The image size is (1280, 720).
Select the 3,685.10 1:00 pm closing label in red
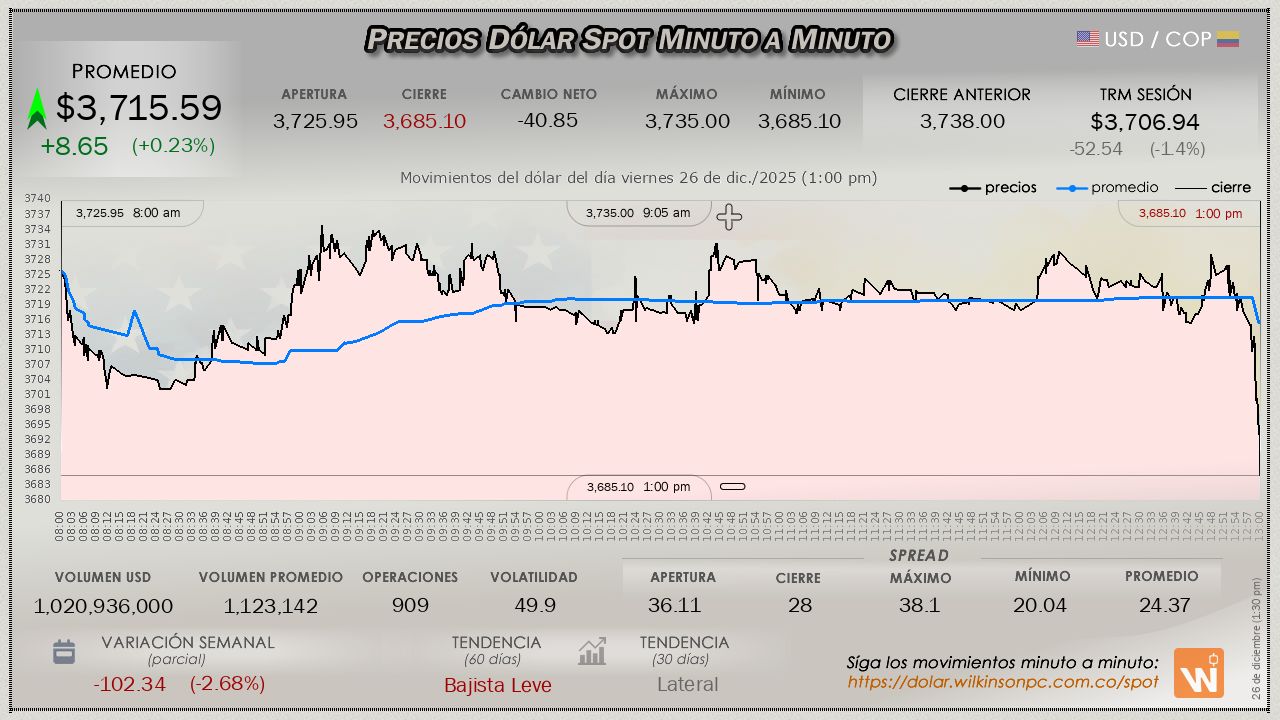(x=1190, y=213)
